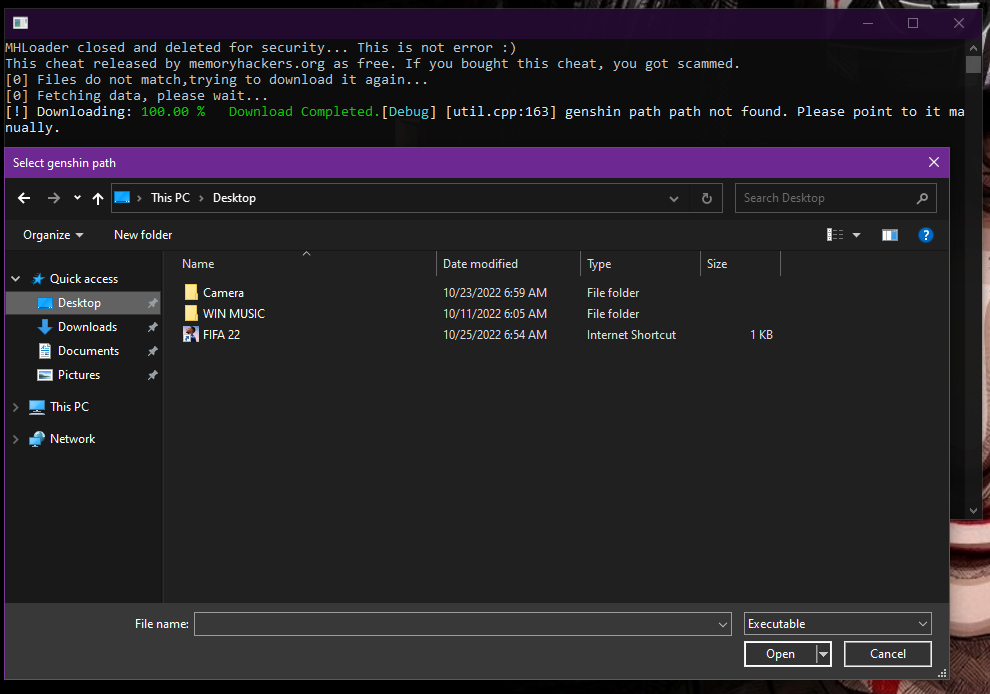This screenshot has width=990, height=694.
Task: Collapse the Quick access tree node
Action: tap(16, 278)
